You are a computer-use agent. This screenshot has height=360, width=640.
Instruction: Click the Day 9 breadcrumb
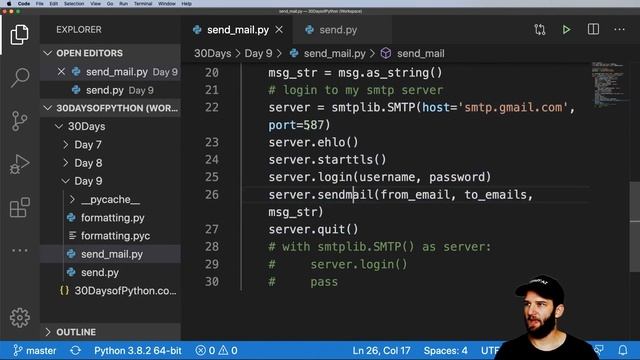pos(258,53)
